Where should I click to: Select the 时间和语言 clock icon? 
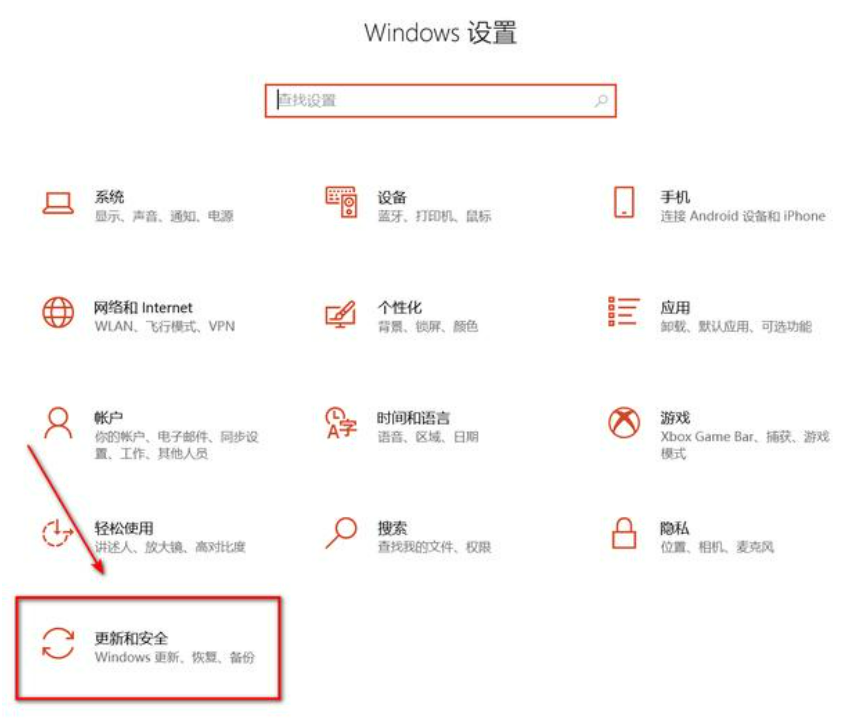[341, 423]
